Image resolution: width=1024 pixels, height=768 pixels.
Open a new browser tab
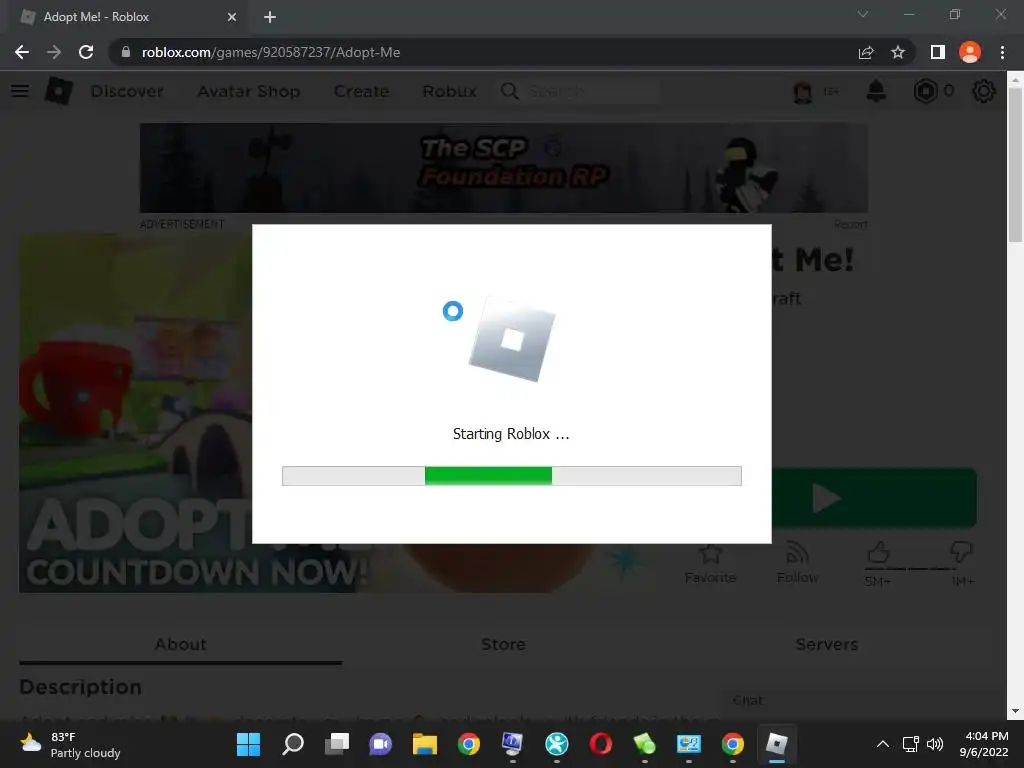click(x=270, y=17)
